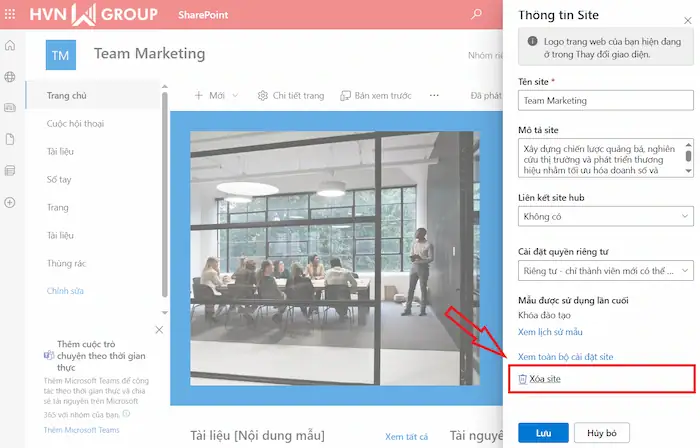Click the more options ellipsis in toolbar
The image size is (700, 448).
pyautogui.click(x=434, y=96)
